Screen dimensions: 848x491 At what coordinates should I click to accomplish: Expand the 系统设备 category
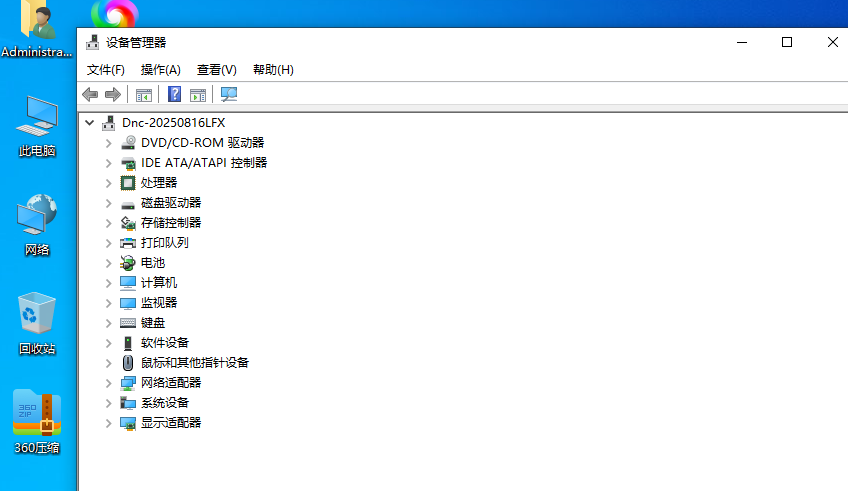tap(108, 403)
